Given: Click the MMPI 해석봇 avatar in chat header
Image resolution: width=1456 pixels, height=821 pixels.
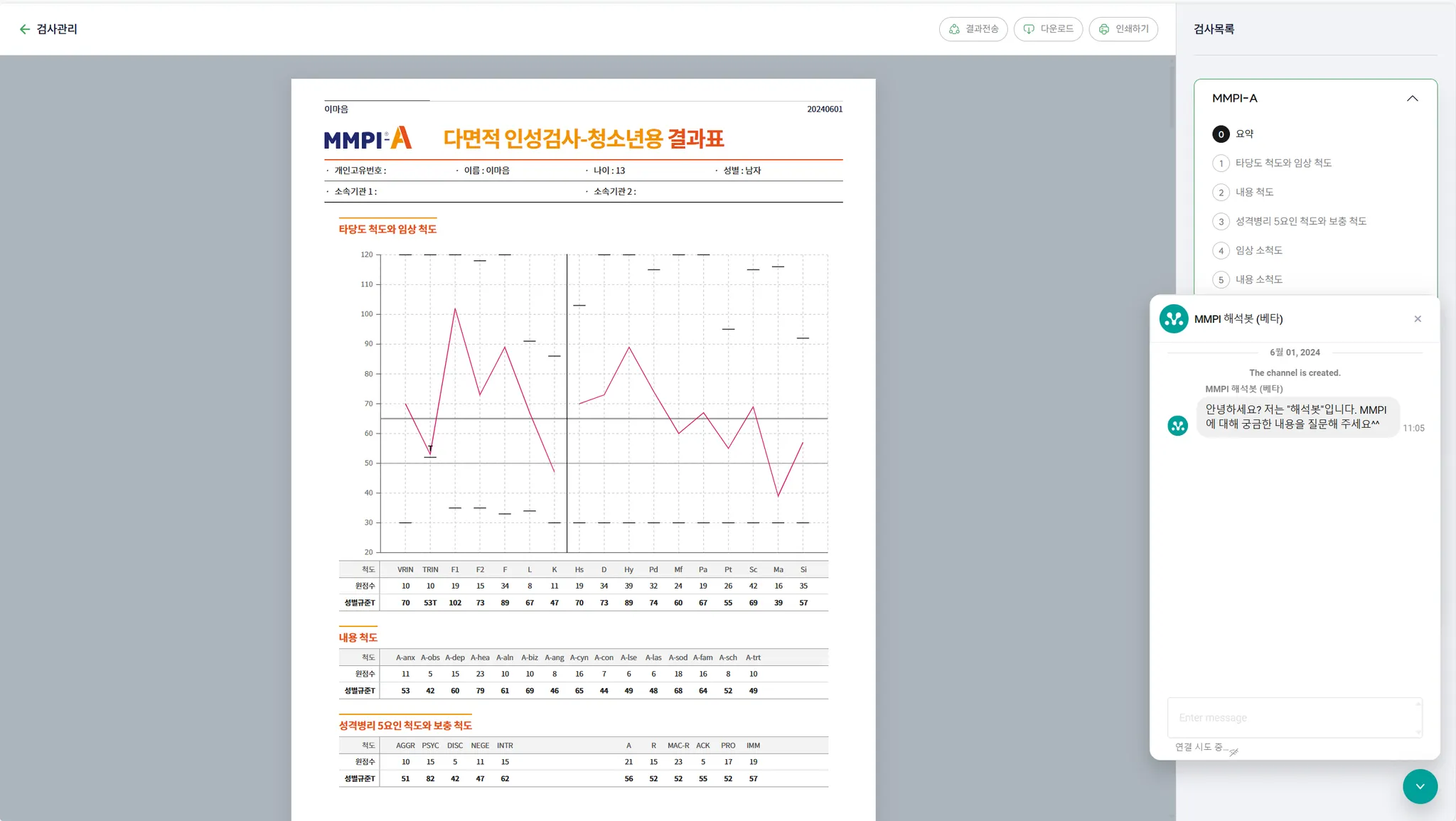Looking at the screenshot, I should click(x=1174, y=318).
